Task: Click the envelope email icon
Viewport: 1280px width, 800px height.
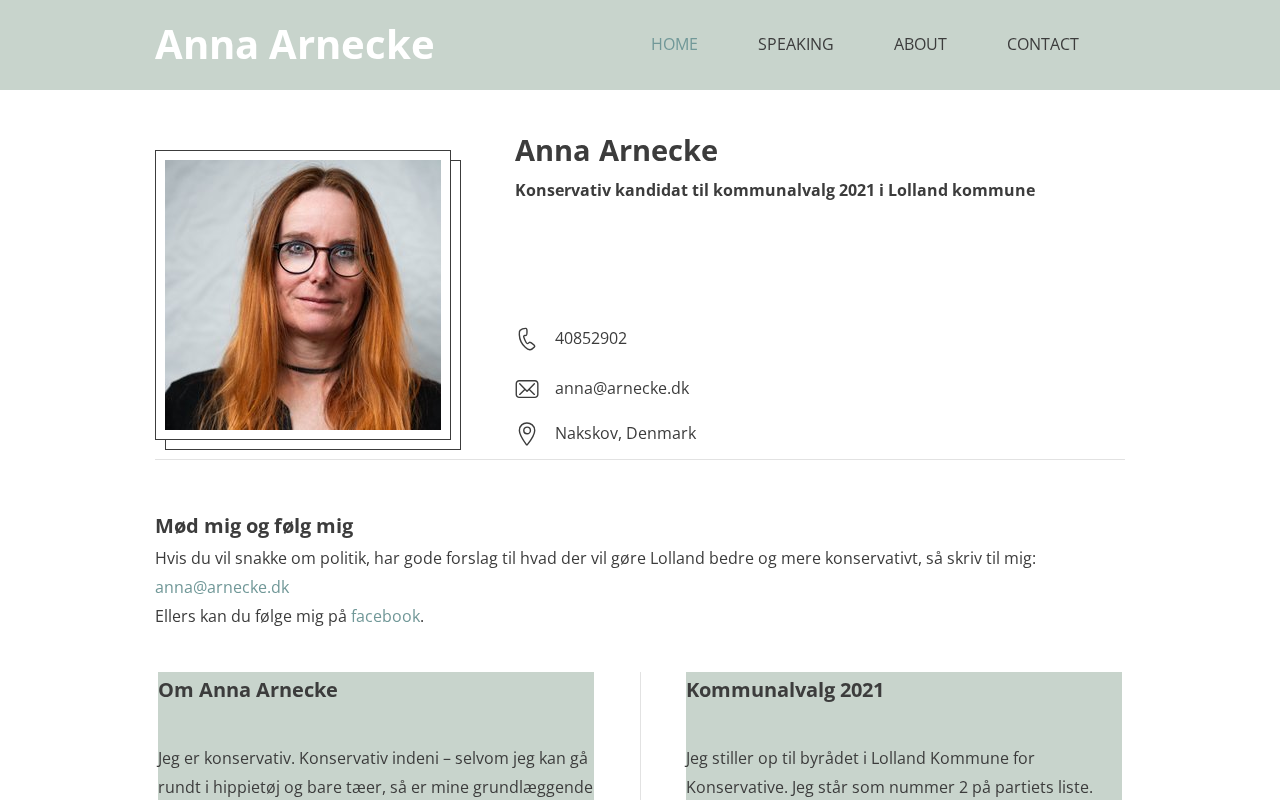Action: point(527,389)
